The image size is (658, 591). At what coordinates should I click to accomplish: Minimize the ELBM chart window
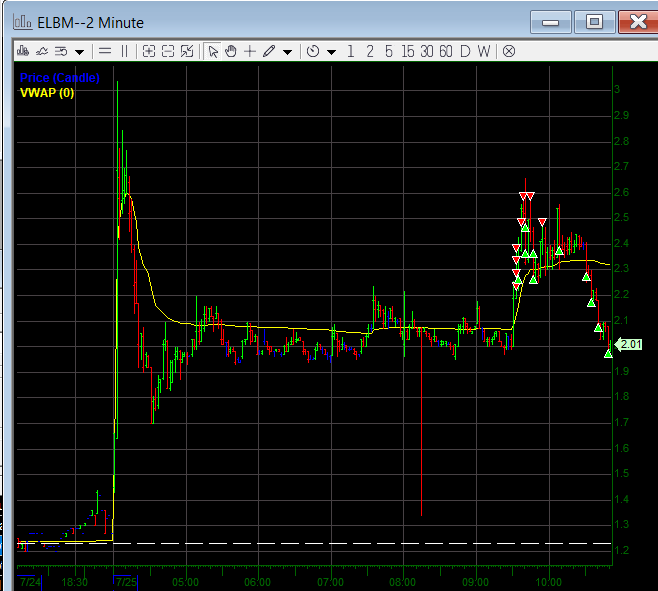point(550,21)
